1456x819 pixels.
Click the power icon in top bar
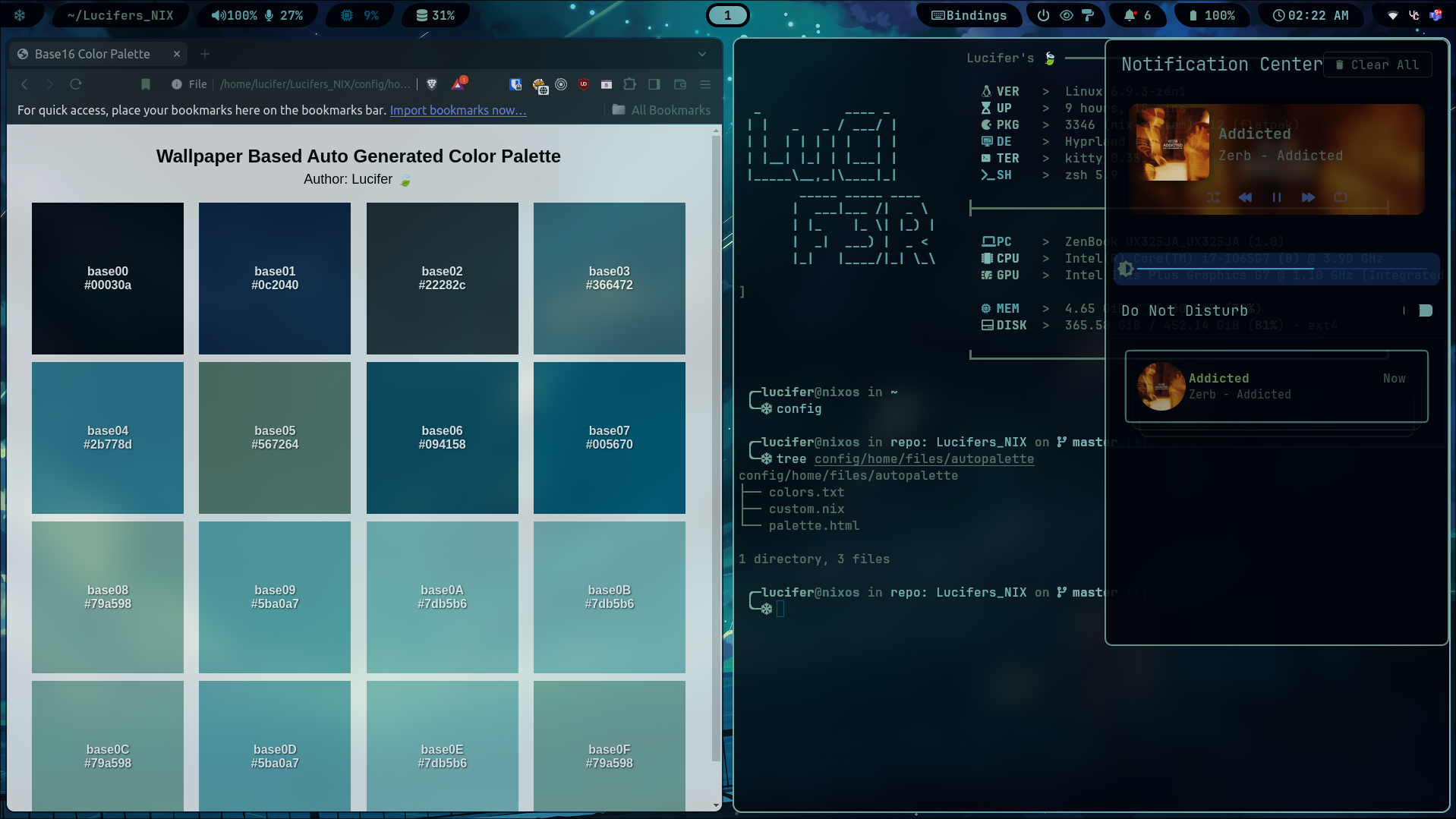point(1043,15)
